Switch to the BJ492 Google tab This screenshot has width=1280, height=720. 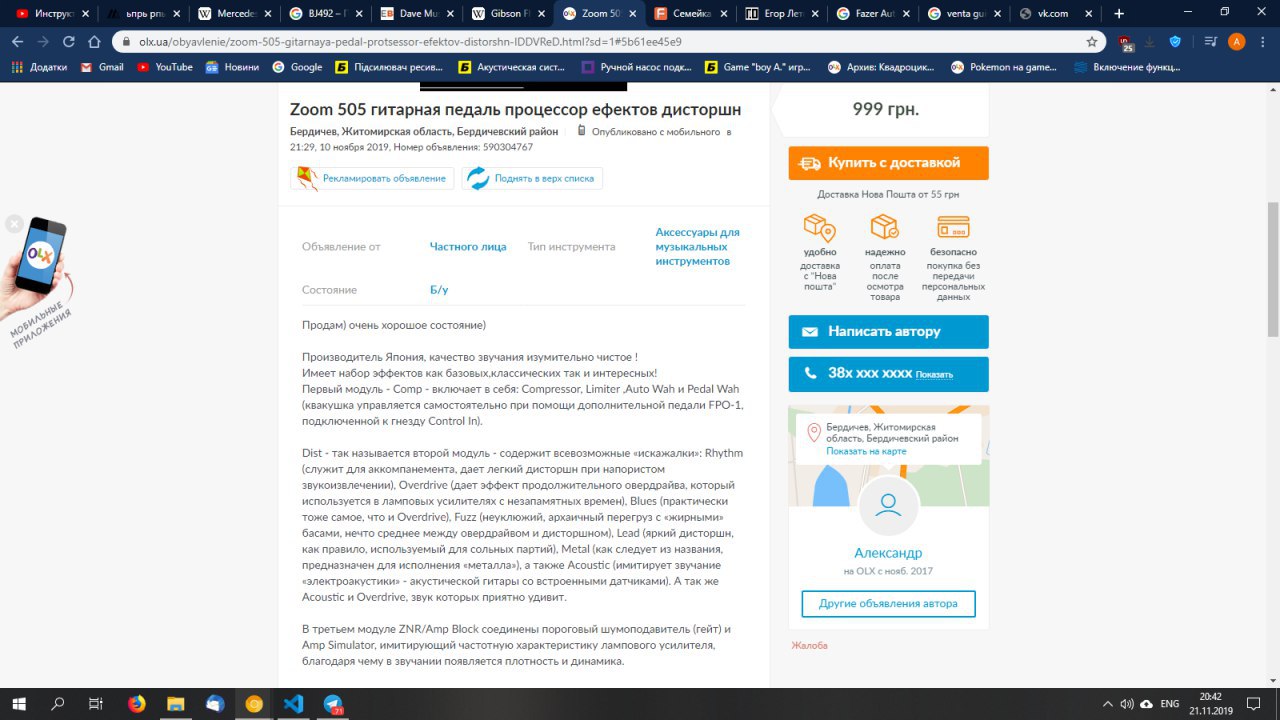coord(325,14)
